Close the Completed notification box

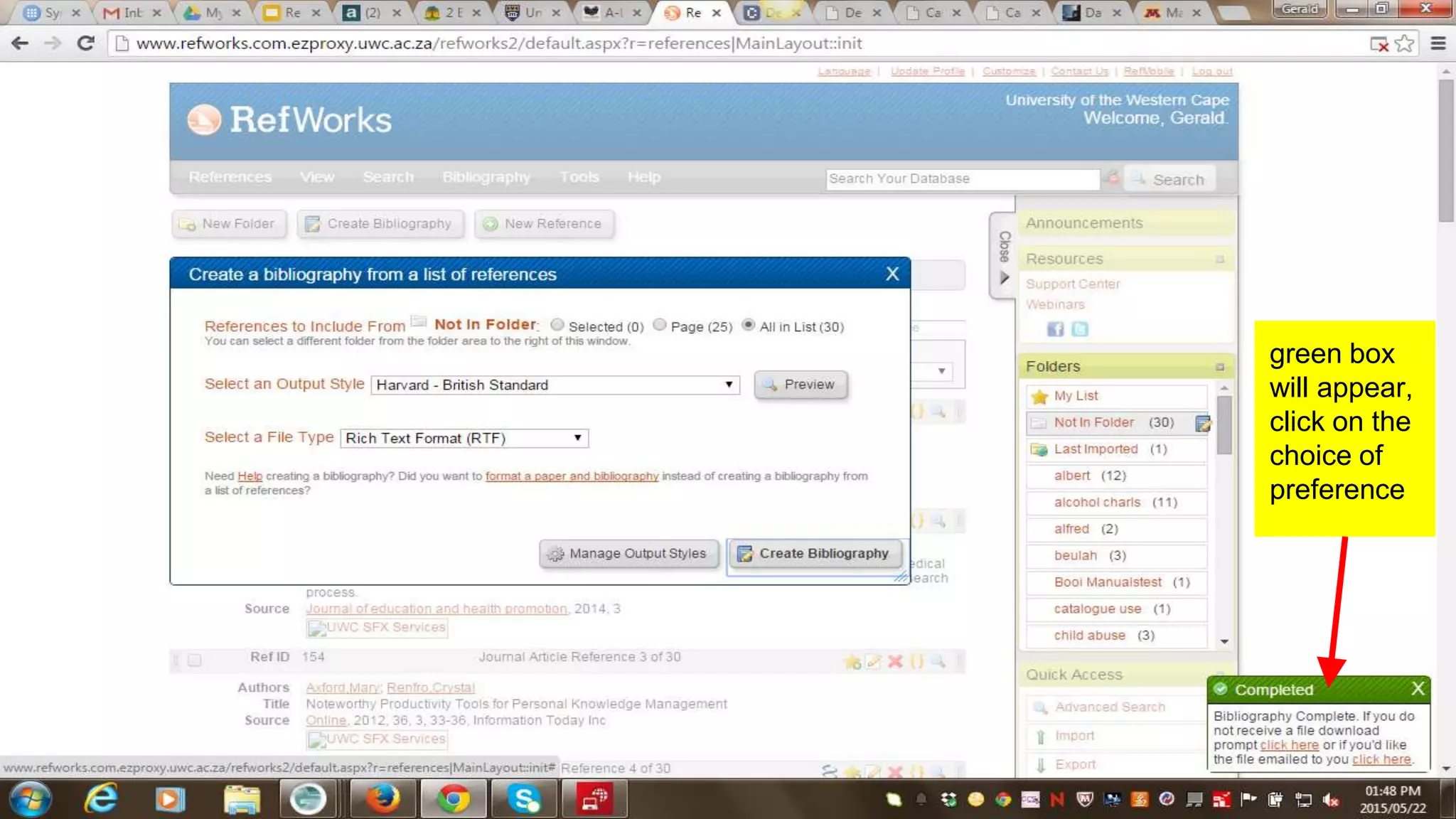pos(1418,688)
